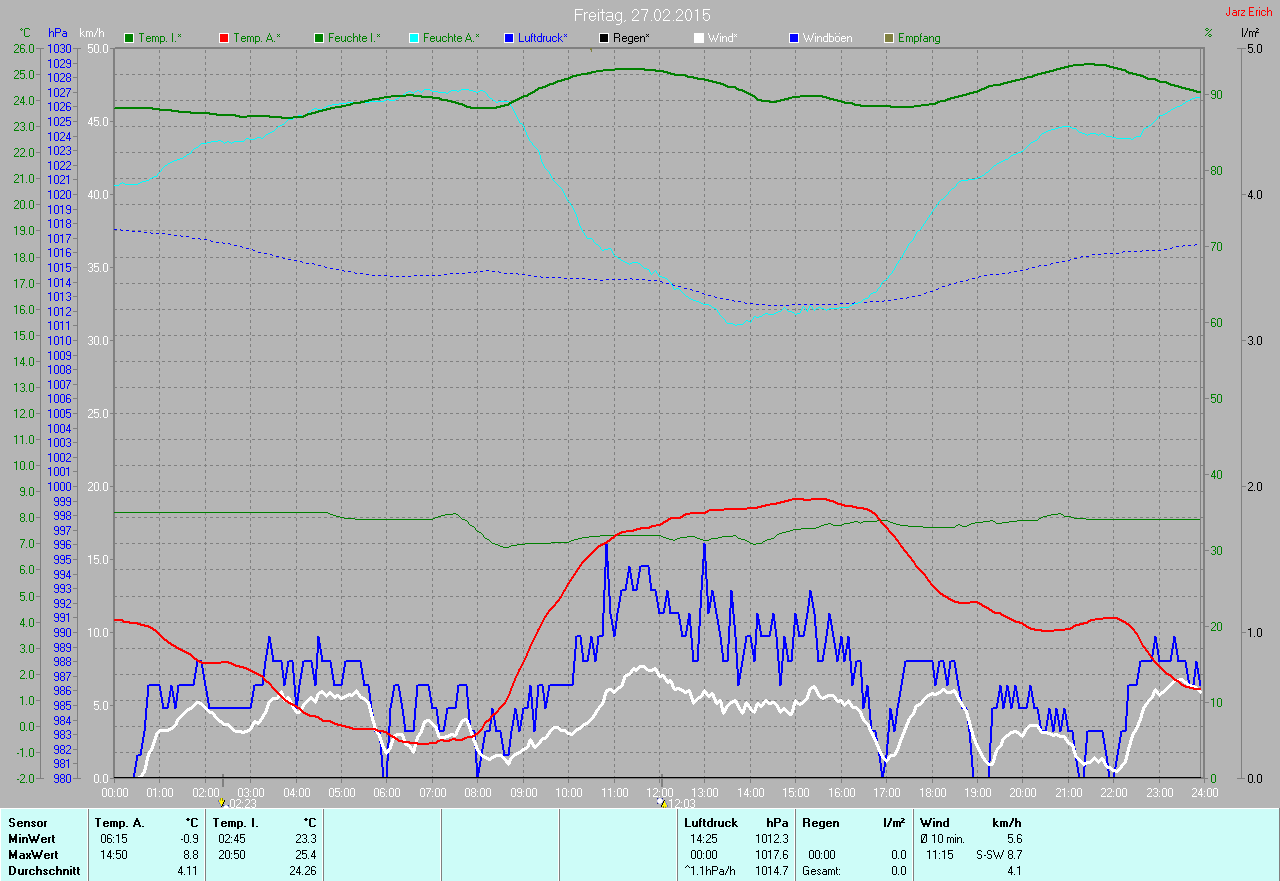Screen dimensions: 1280x881
Task: Click the 10-minute wind average 5.6
Action: pyautogui.click(x=1014, y=839)
